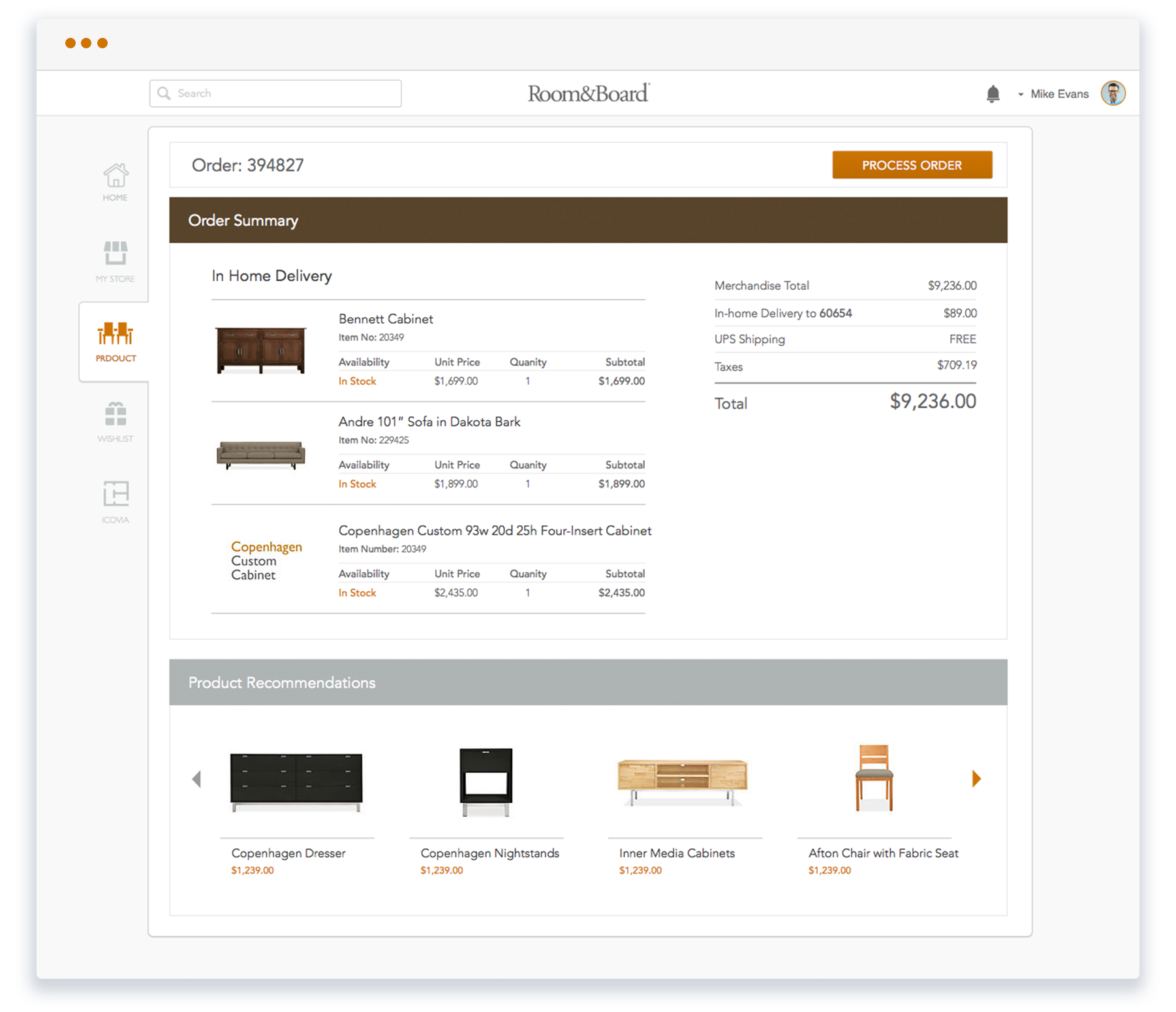Click the Copenhagen Dresser name

pyautogui.click(x=288, y=853)
